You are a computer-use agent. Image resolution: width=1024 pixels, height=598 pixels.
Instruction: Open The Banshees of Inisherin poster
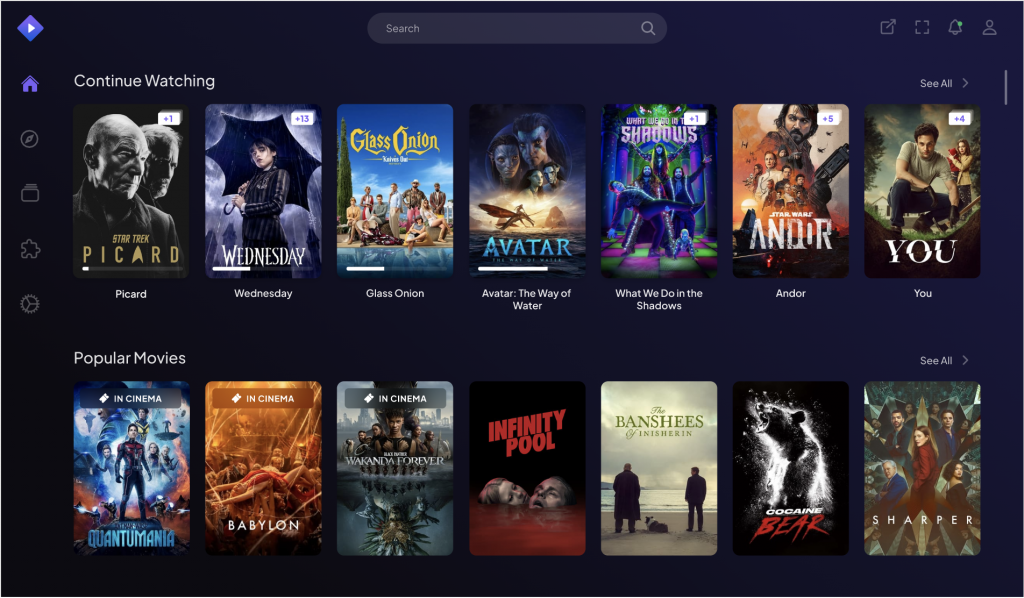click(x=659, y=468)
